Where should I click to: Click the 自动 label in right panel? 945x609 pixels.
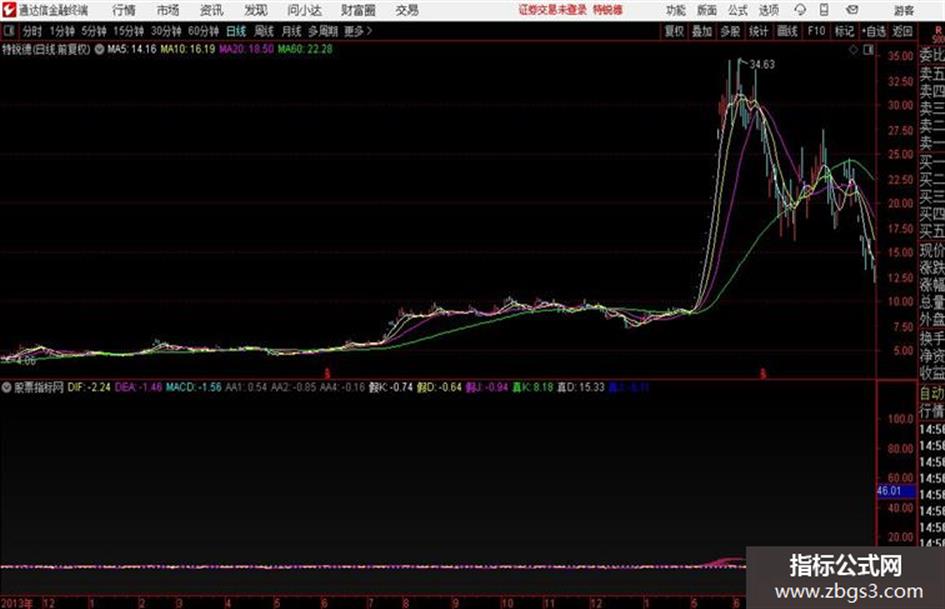click(932, 393)
